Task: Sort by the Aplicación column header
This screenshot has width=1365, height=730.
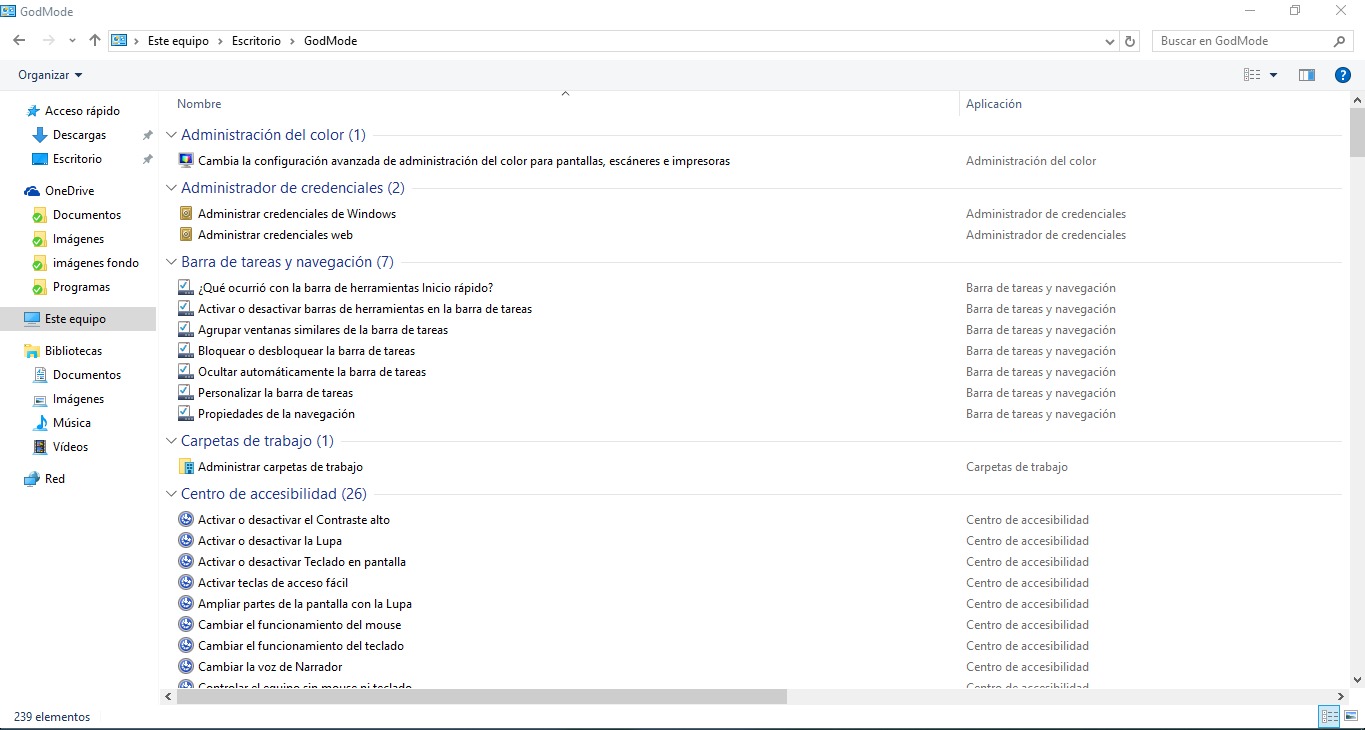Action: pos(994,104)
